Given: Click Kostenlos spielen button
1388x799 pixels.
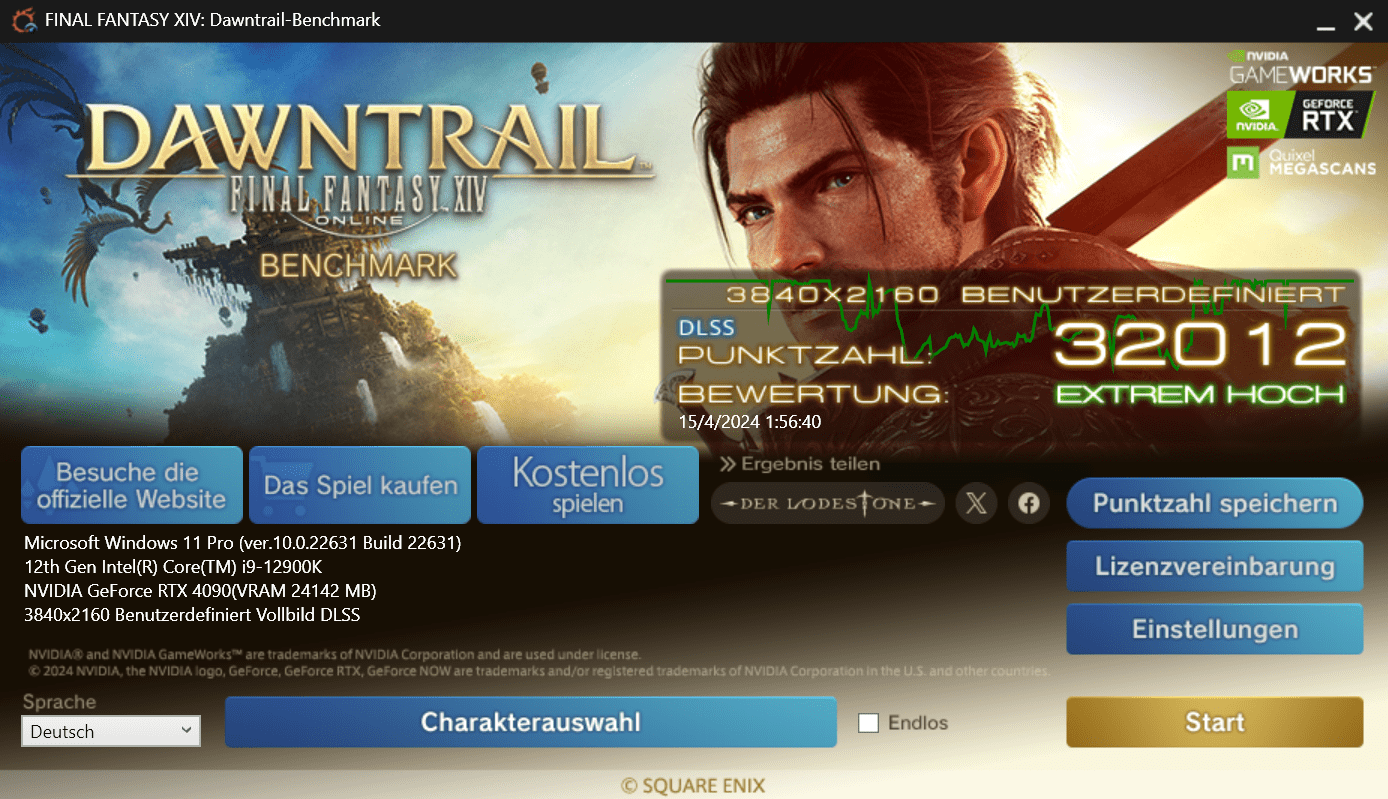Looking at the screenshot, I should pos(588,485).
